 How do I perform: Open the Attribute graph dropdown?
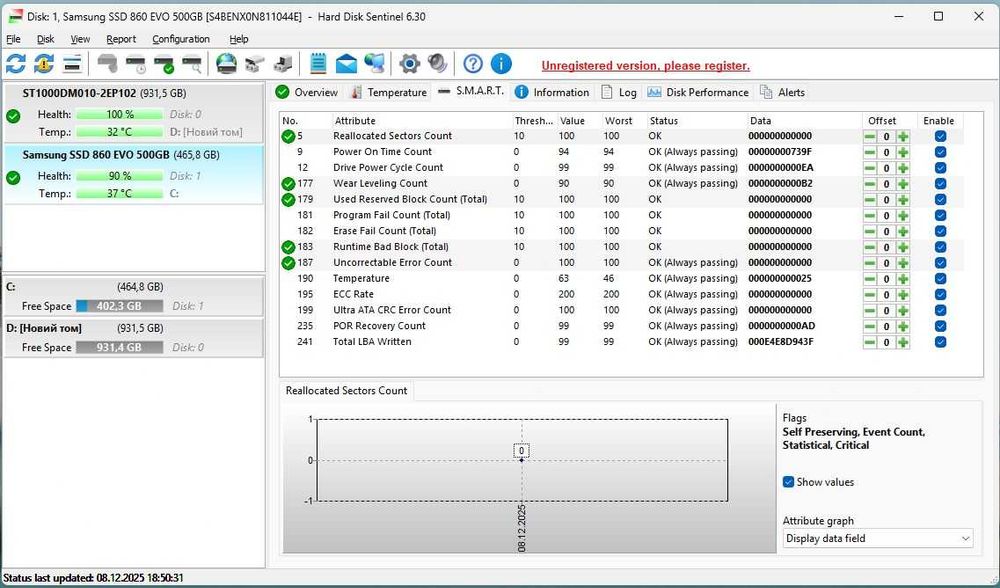pyautogui.click(x=878, y=538)
